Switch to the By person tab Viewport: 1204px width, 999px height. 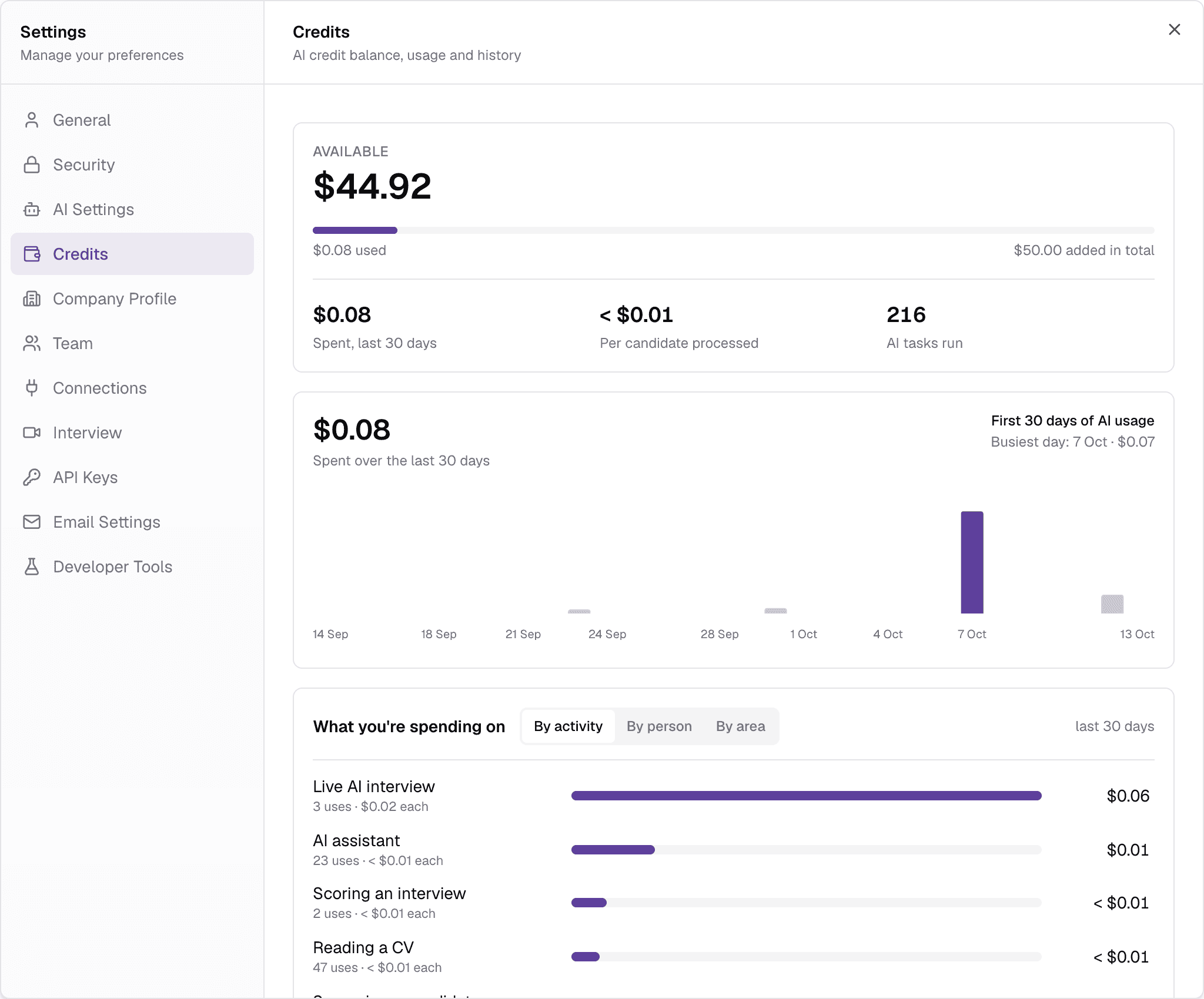pos(659,726)
